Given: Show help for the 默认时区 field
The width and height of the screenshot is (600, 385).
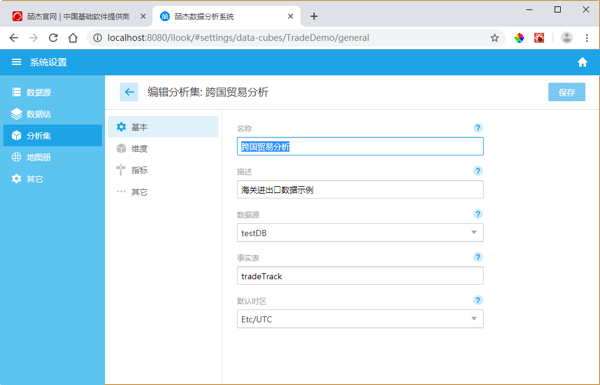Looking at the screenshot, I should (478, 300).
